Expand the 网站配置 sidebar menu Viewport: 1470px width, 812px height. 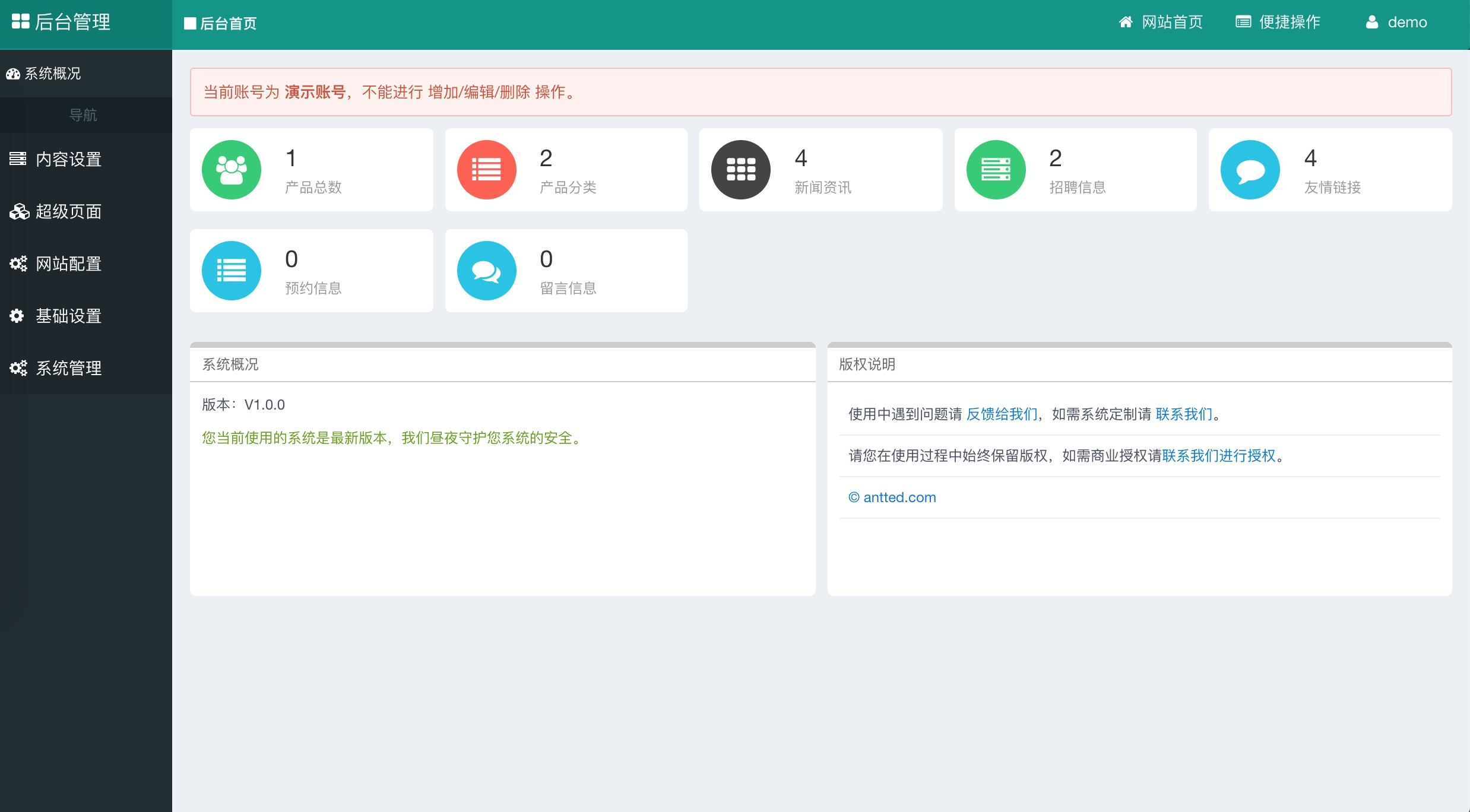coord(68,264)
